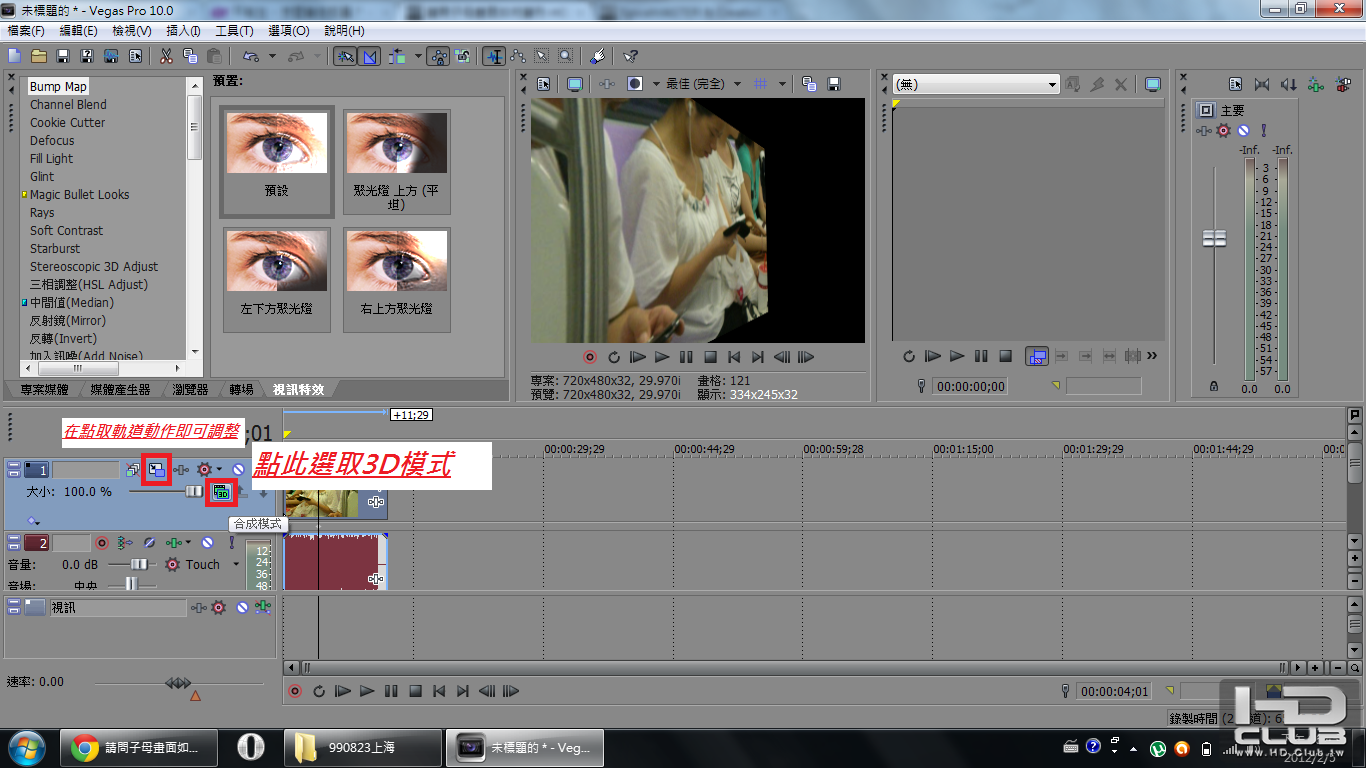
Task: Toggle Ignore Event Grouping toolbar button
Action: point(462,56)
